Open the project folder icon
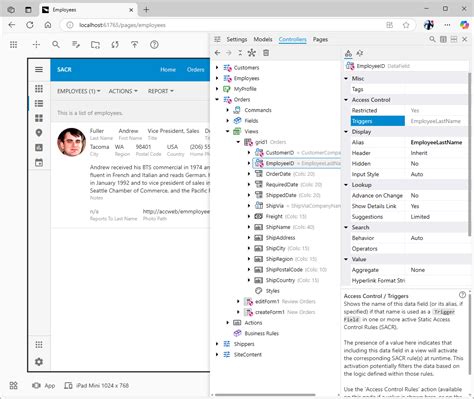 95,45
